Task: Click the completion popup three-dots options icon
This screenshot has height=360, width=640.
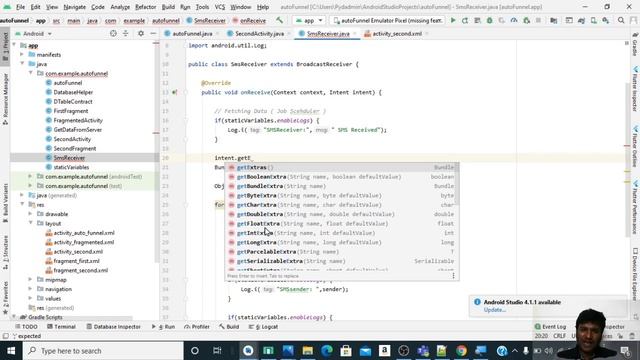Action: [x=453, y=276]
